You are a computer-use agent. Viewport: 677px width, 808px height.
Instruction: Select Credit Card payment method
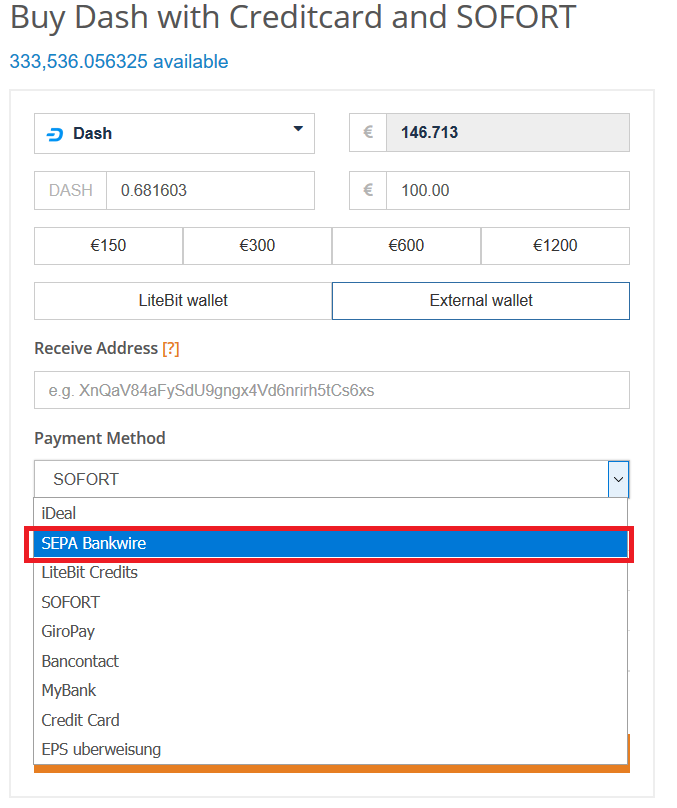(330, 720)
